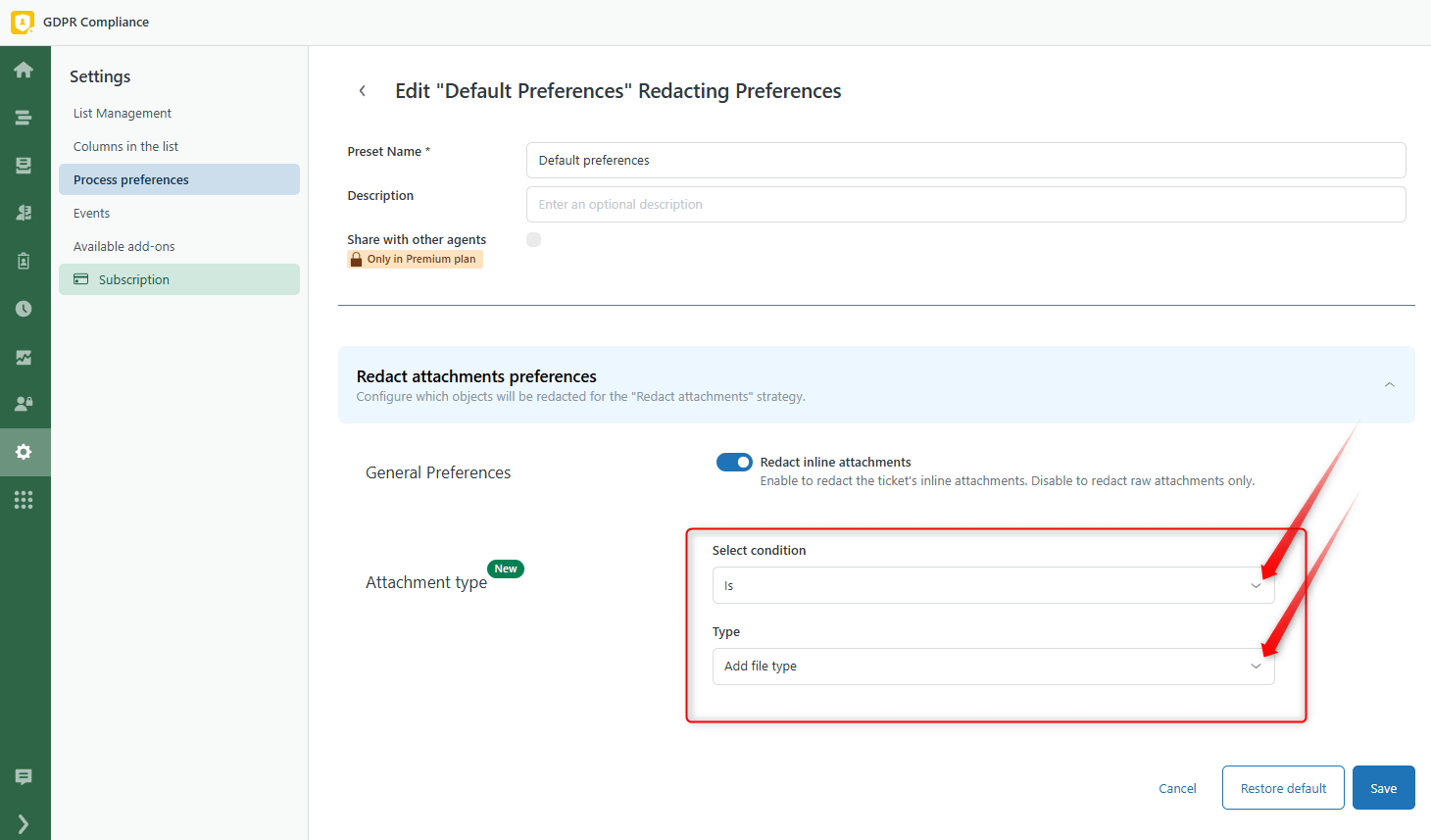Expand the sidebar with bottom chevron
Screen dimensions: 1431x840
coord(24,824)
